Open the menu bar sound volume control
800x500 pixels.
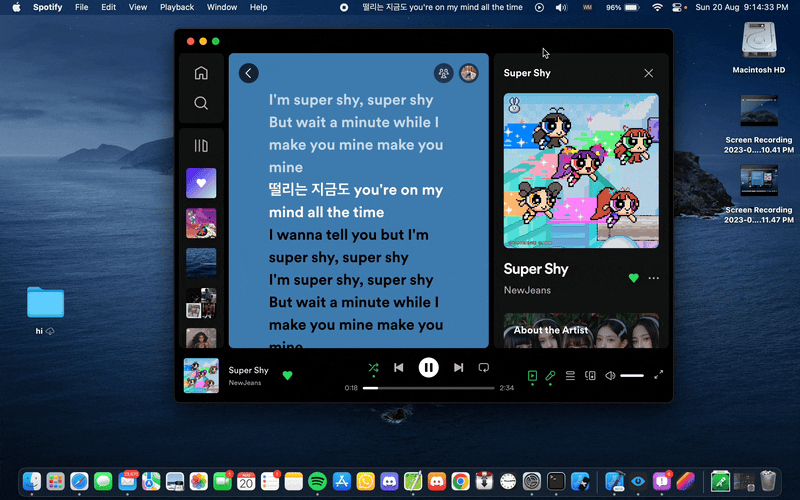[561, 7]
